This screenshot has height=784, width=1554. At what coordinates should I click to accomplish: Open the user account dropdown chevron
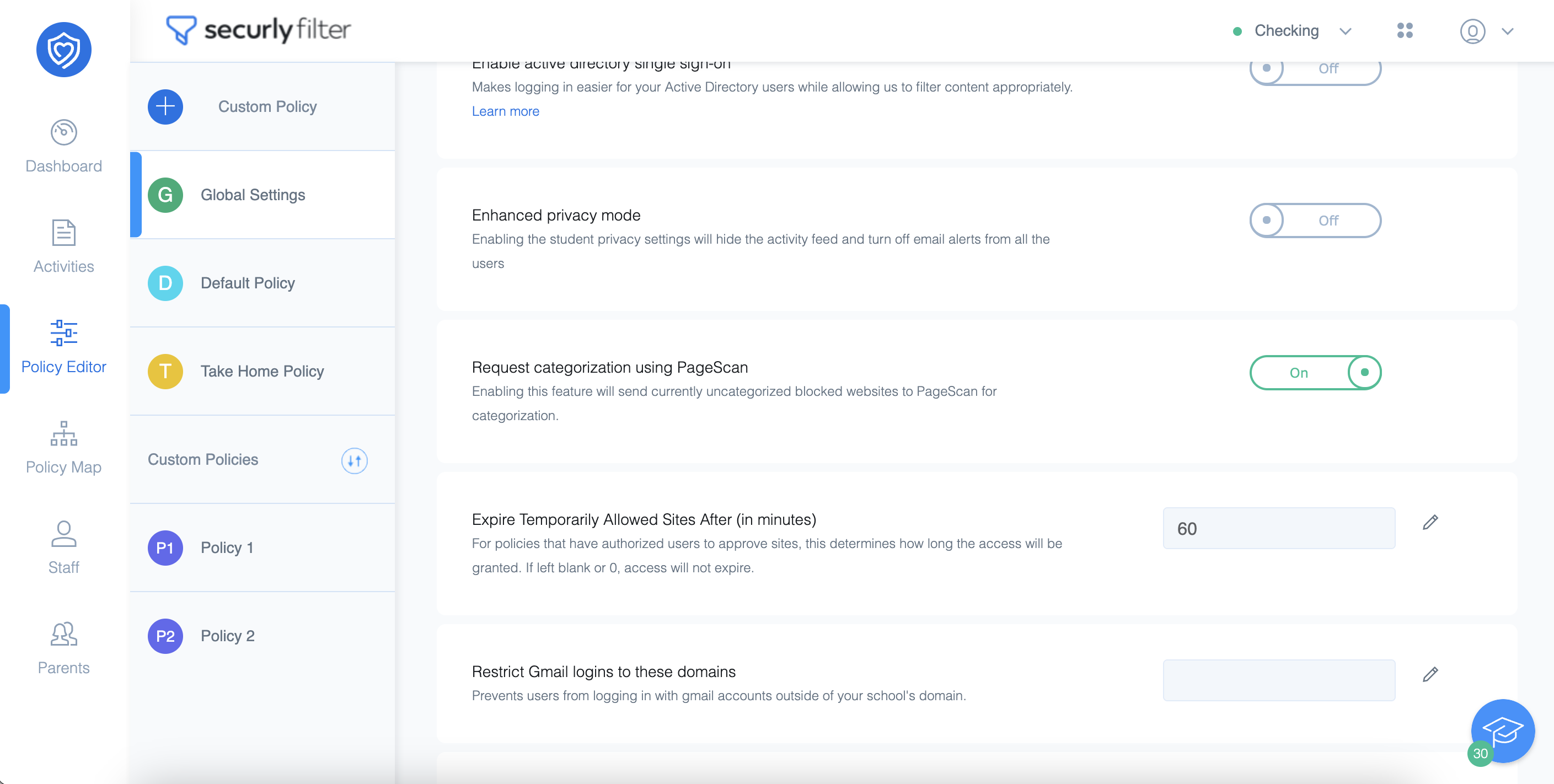click(x=1507, y=31)
